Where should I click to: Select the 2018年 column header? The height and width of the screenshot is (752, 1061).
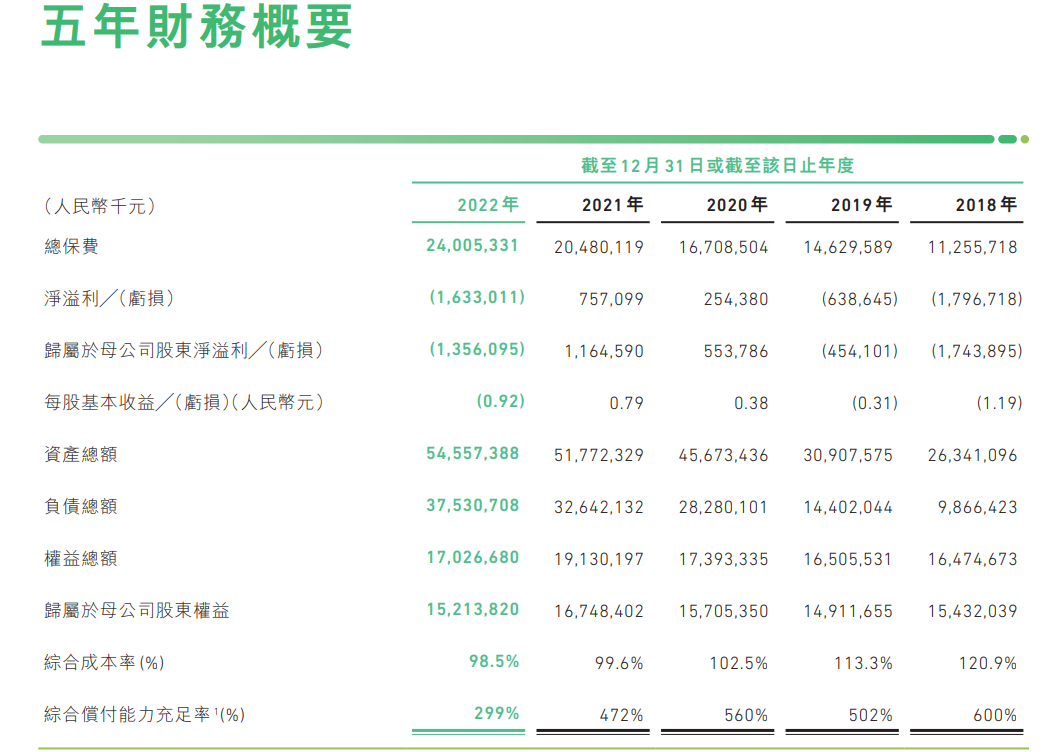pos(986,204)
